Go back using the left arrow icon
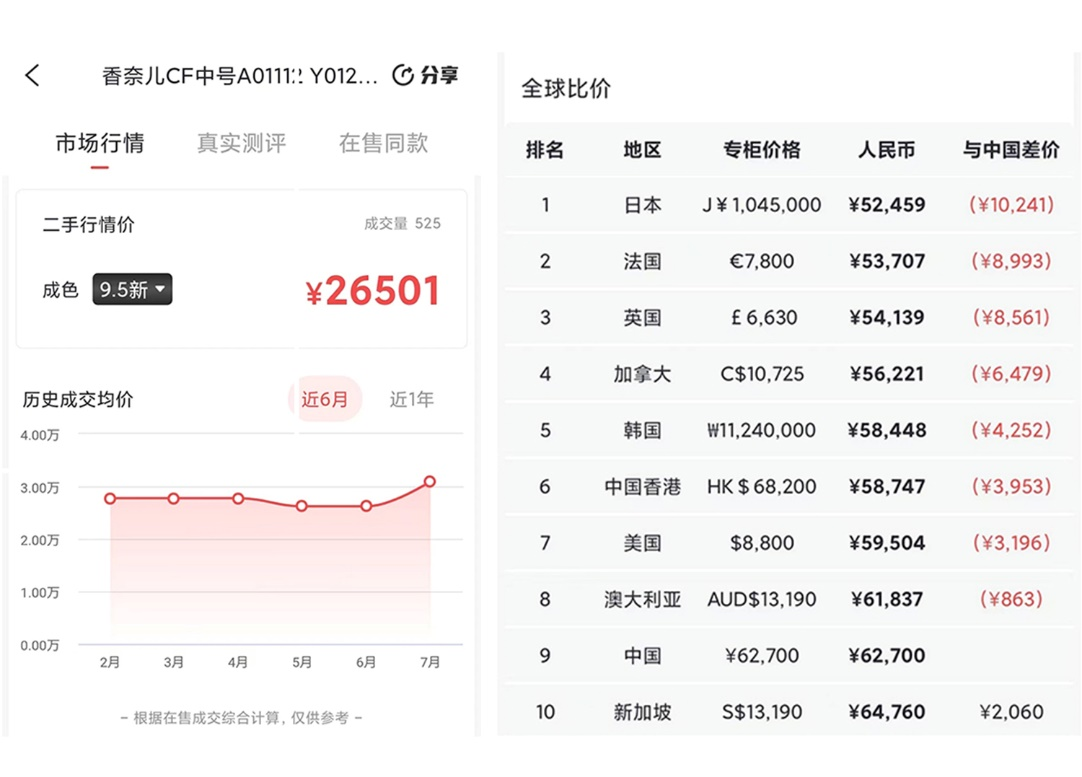Screen dimensions: 1082x777 (x=32, y=75)
